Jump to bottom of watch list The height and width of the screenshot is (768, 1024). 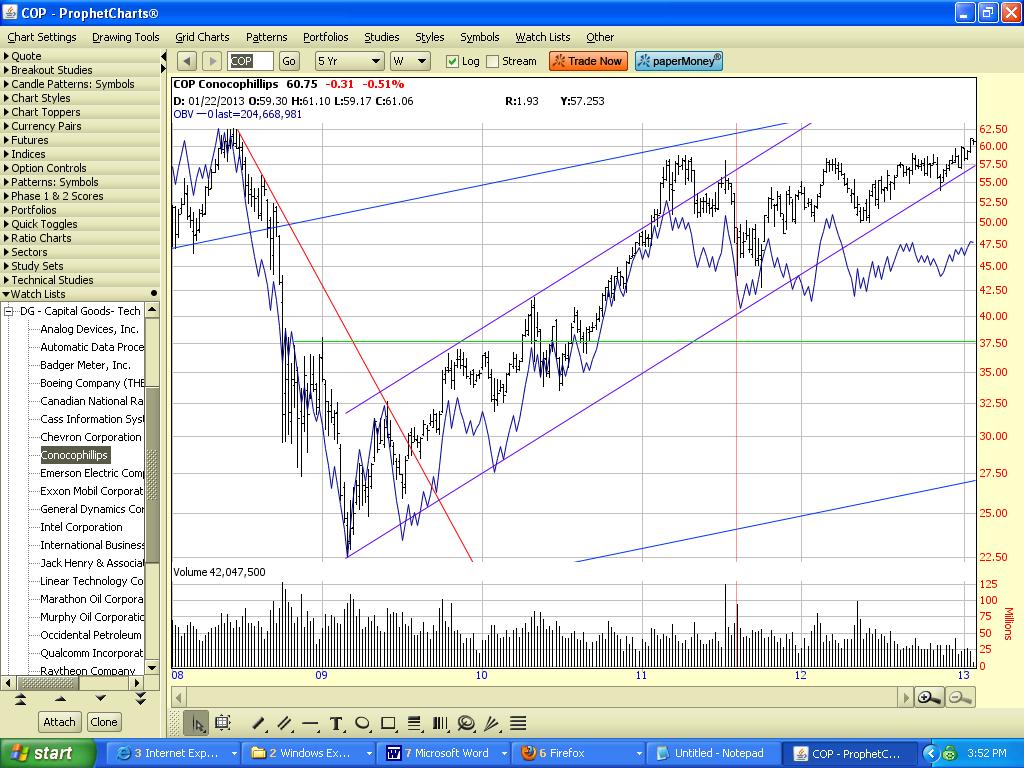click(x=140, y=699)
